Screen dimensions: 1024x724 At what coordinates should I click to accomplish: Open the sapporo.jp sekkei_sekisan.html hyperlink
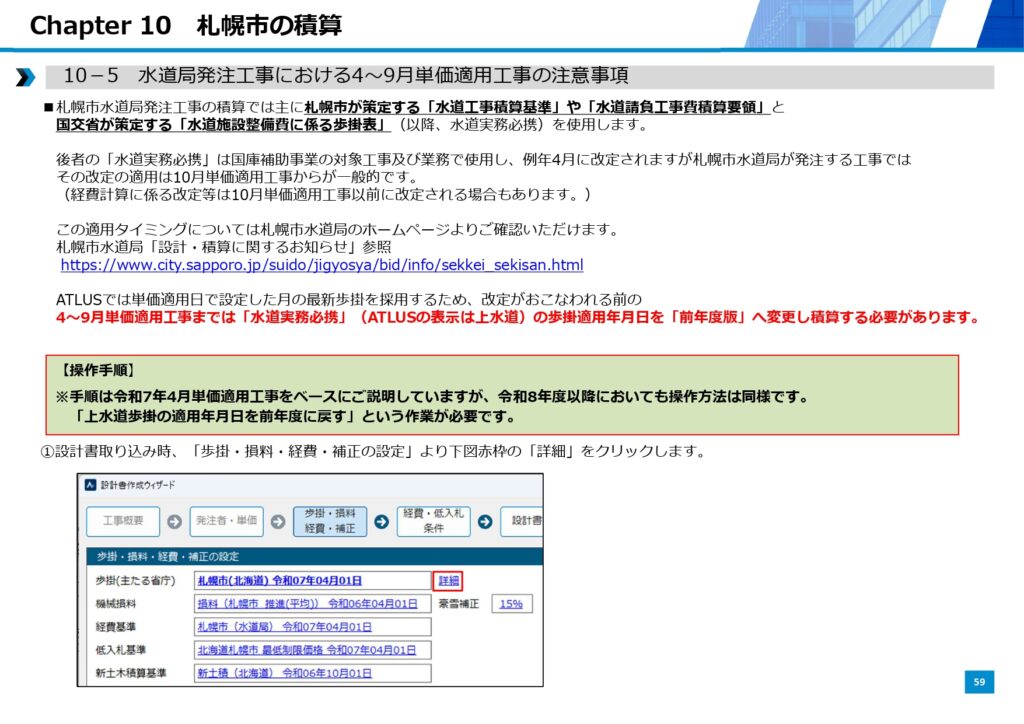click(322, 265)
